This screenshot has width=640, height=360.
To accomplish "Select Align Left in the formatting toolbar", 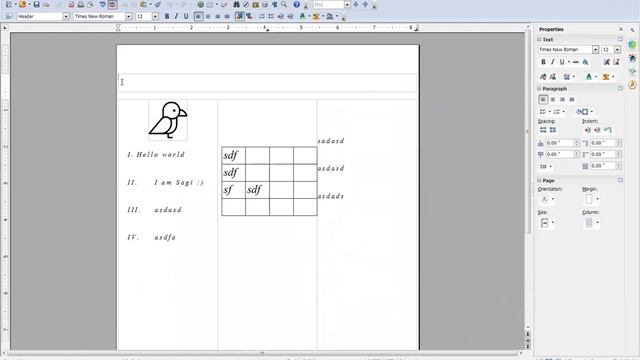I will coord(198,16).
